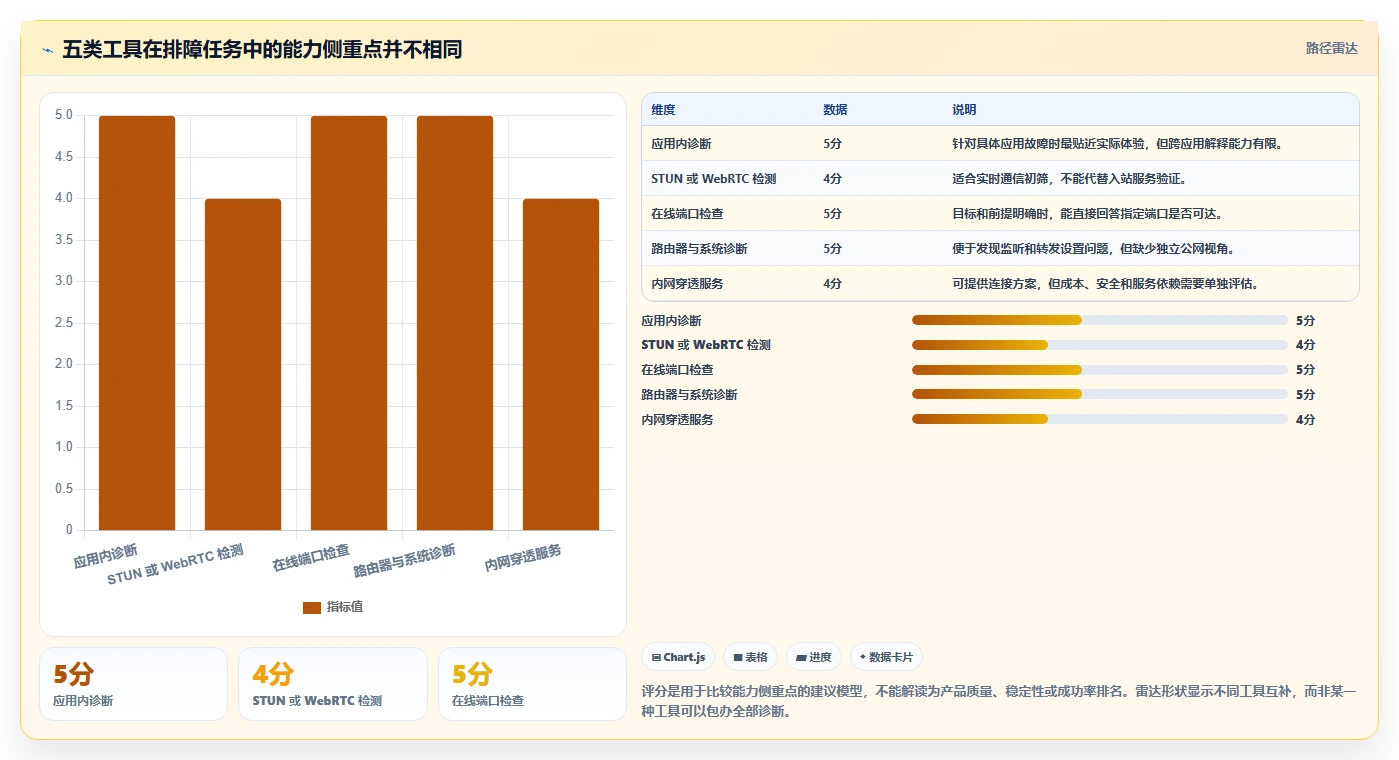Click the 内网穿透服务 chart bar
The image size is (1399, 760).
point(561,364)
